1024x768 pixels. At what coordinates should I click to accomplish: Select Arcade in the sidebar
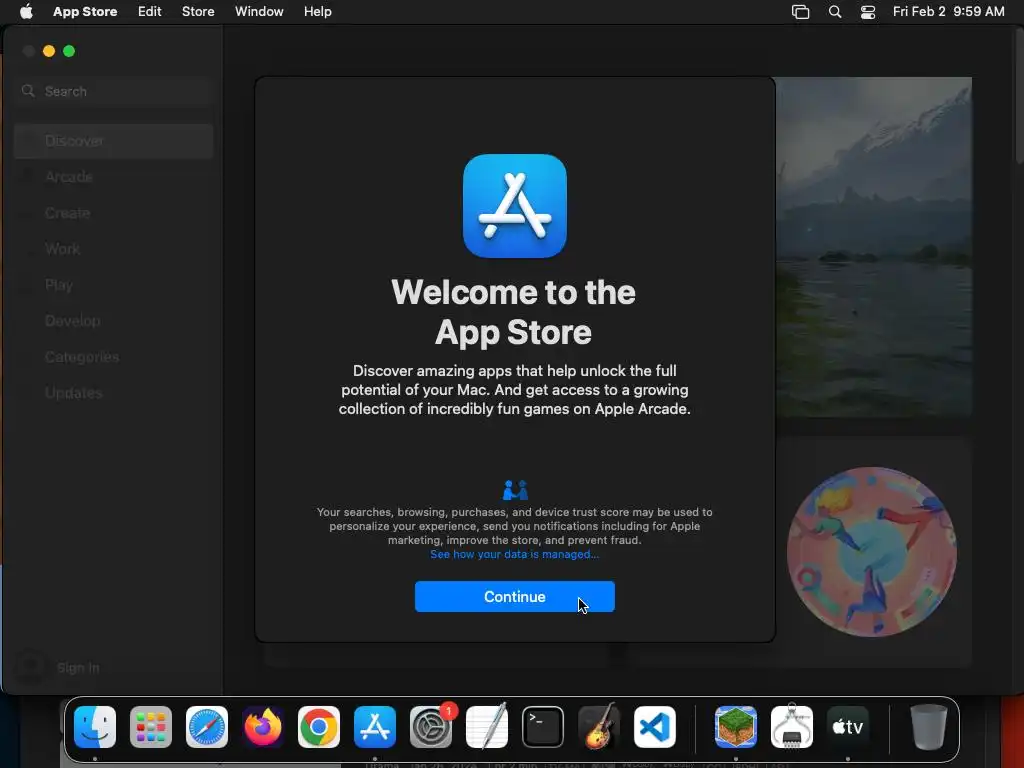114,177
